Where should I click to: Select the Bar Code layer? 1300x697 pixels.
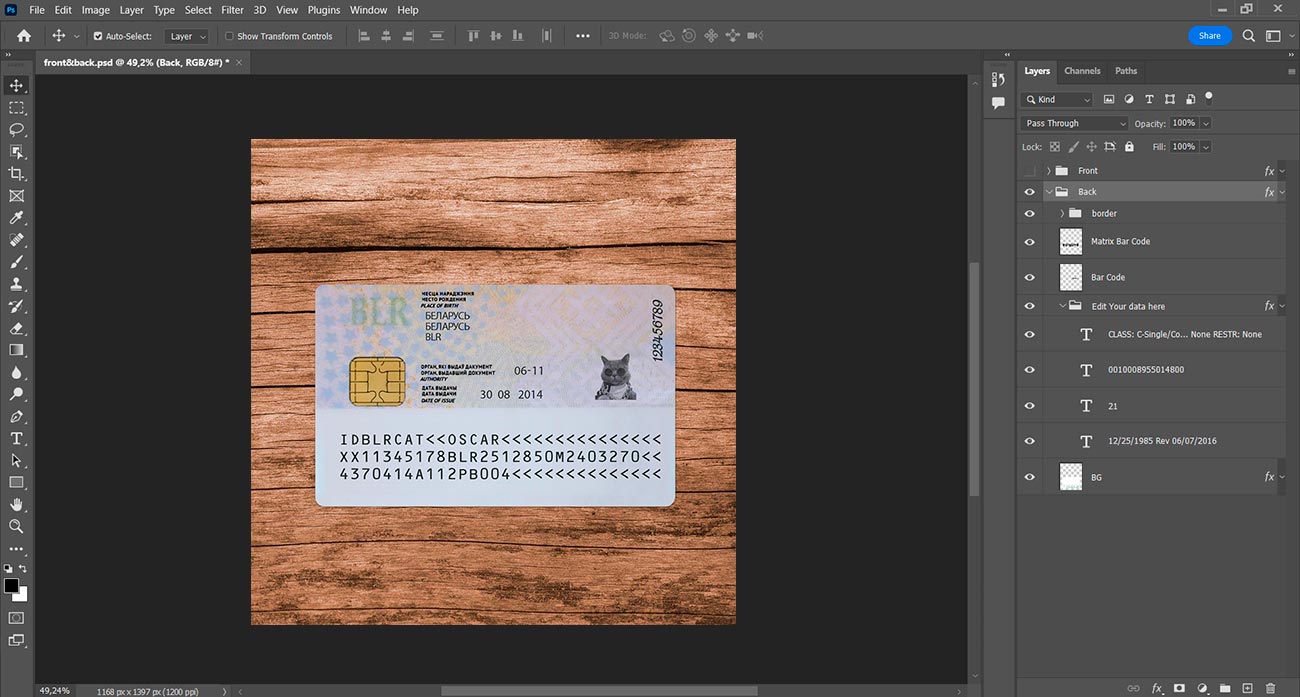[1108, 277]
